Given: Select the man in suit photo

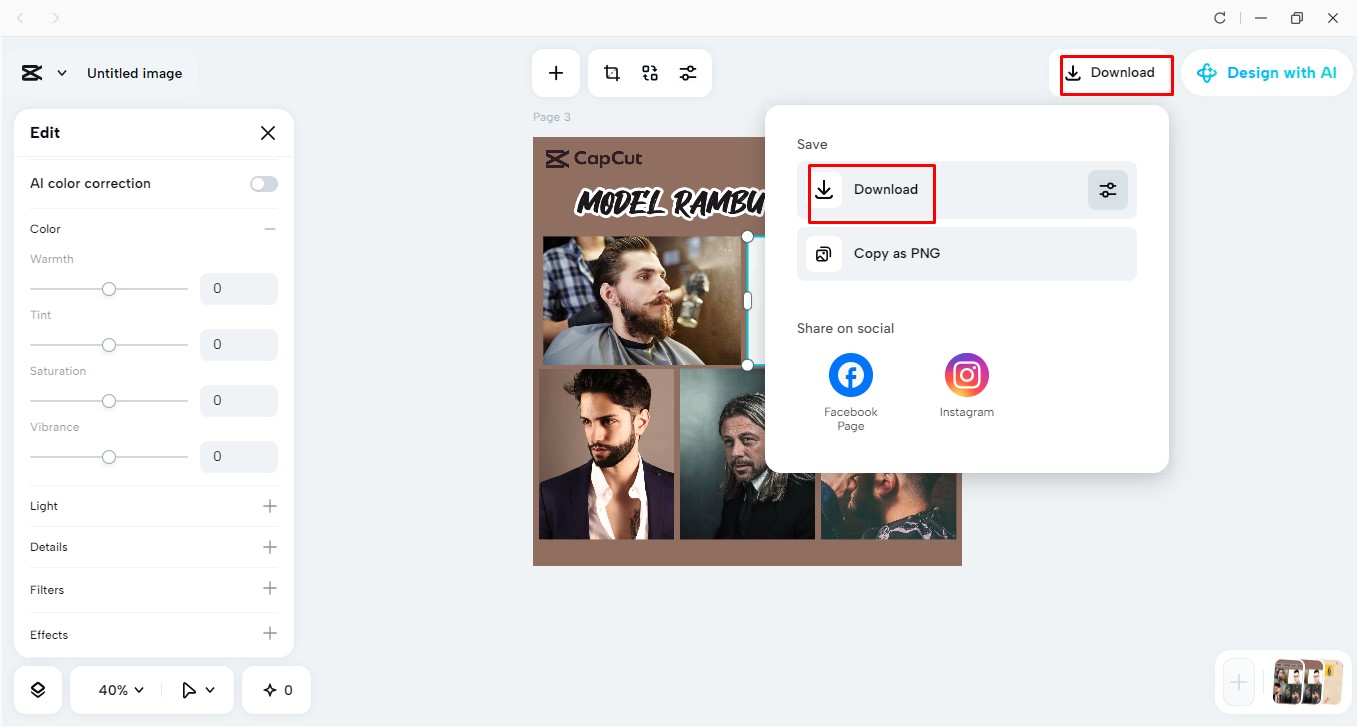Looking at the screenshot, I should tap(606, 454).
